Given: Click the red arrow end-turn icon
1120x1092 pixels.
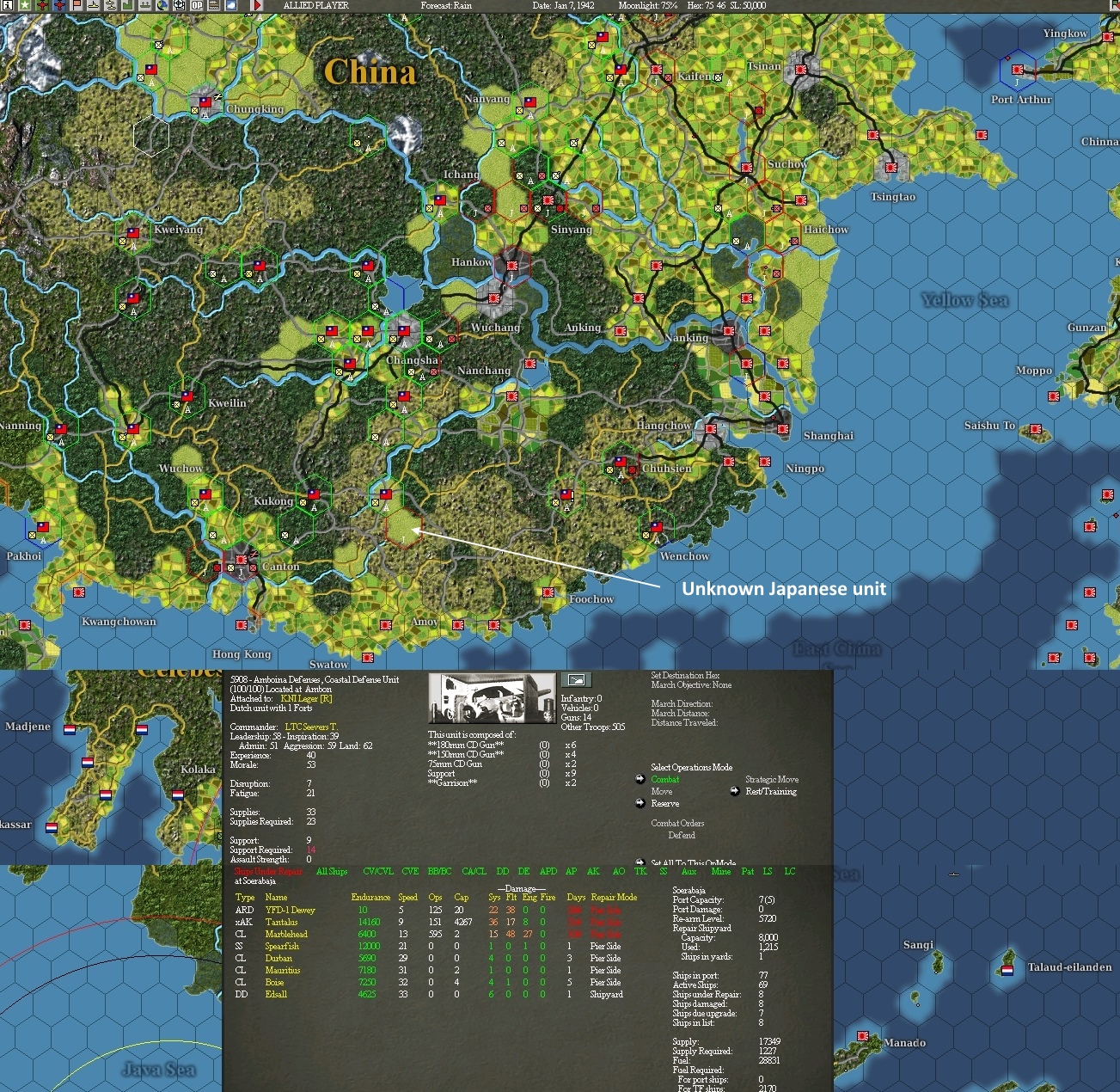Looking at the screenshot, I should pyautogui.click(x=257, y=5).
